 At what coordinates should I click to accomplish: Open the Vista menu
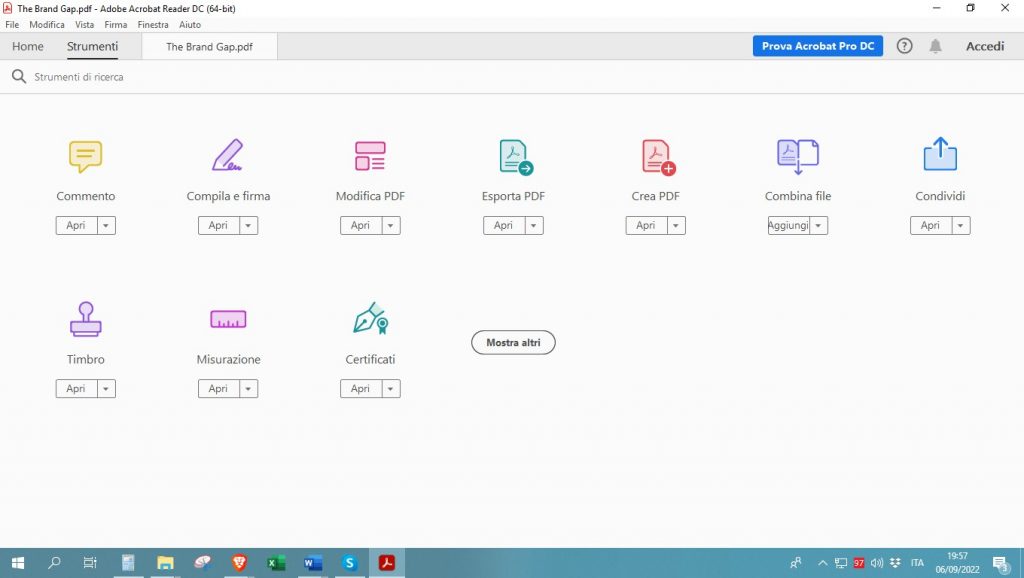click(84, 24)
